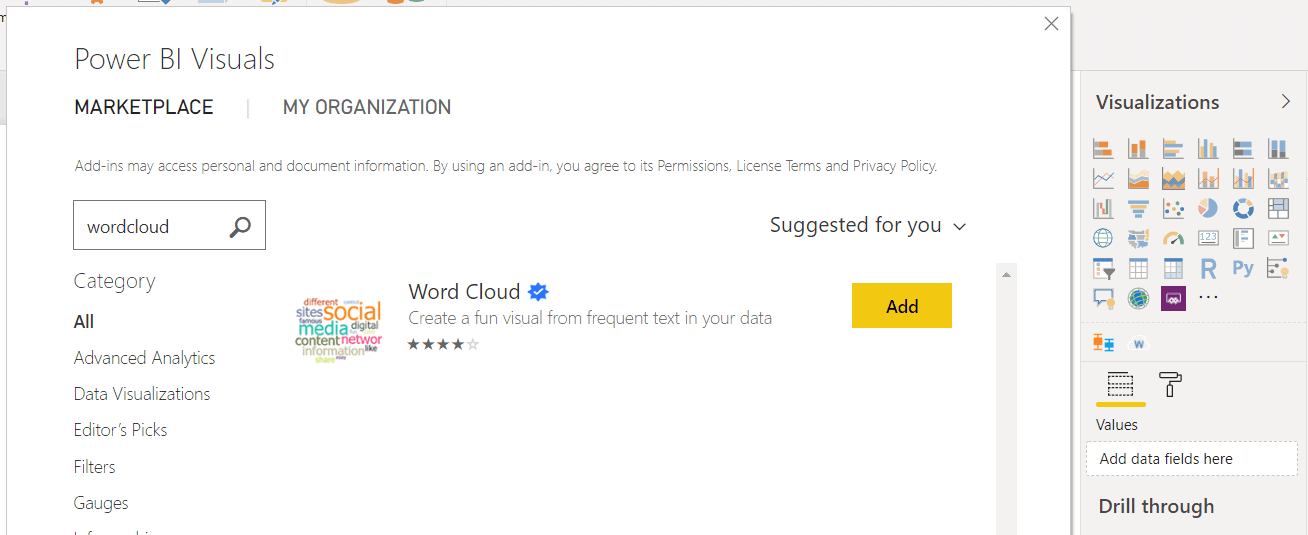The image size is (1308, 535).
Task: Select the Treemap visual
Action: (x=1278, y=209)
